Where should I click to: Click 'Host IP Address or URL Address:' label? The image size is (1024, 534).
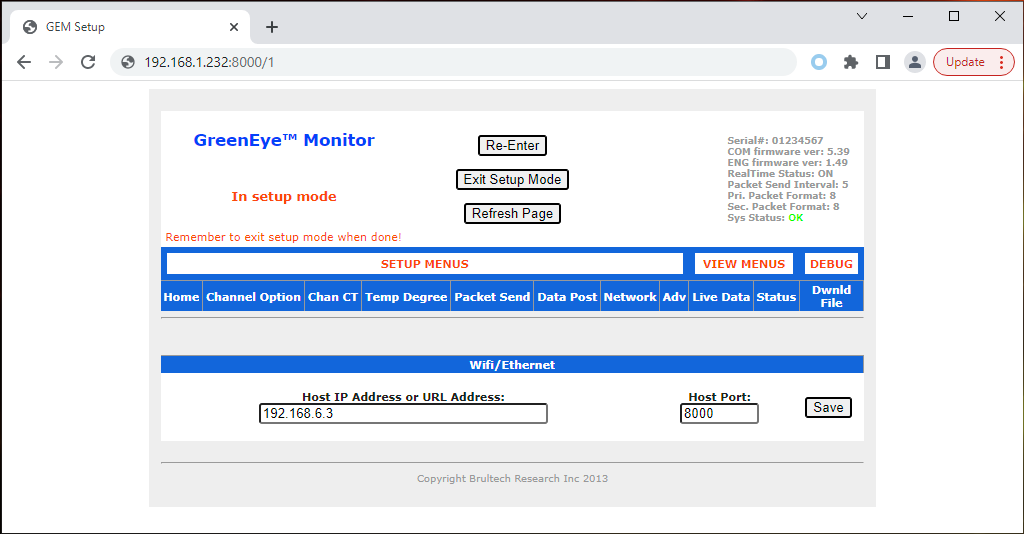click(x=403, y=397)
